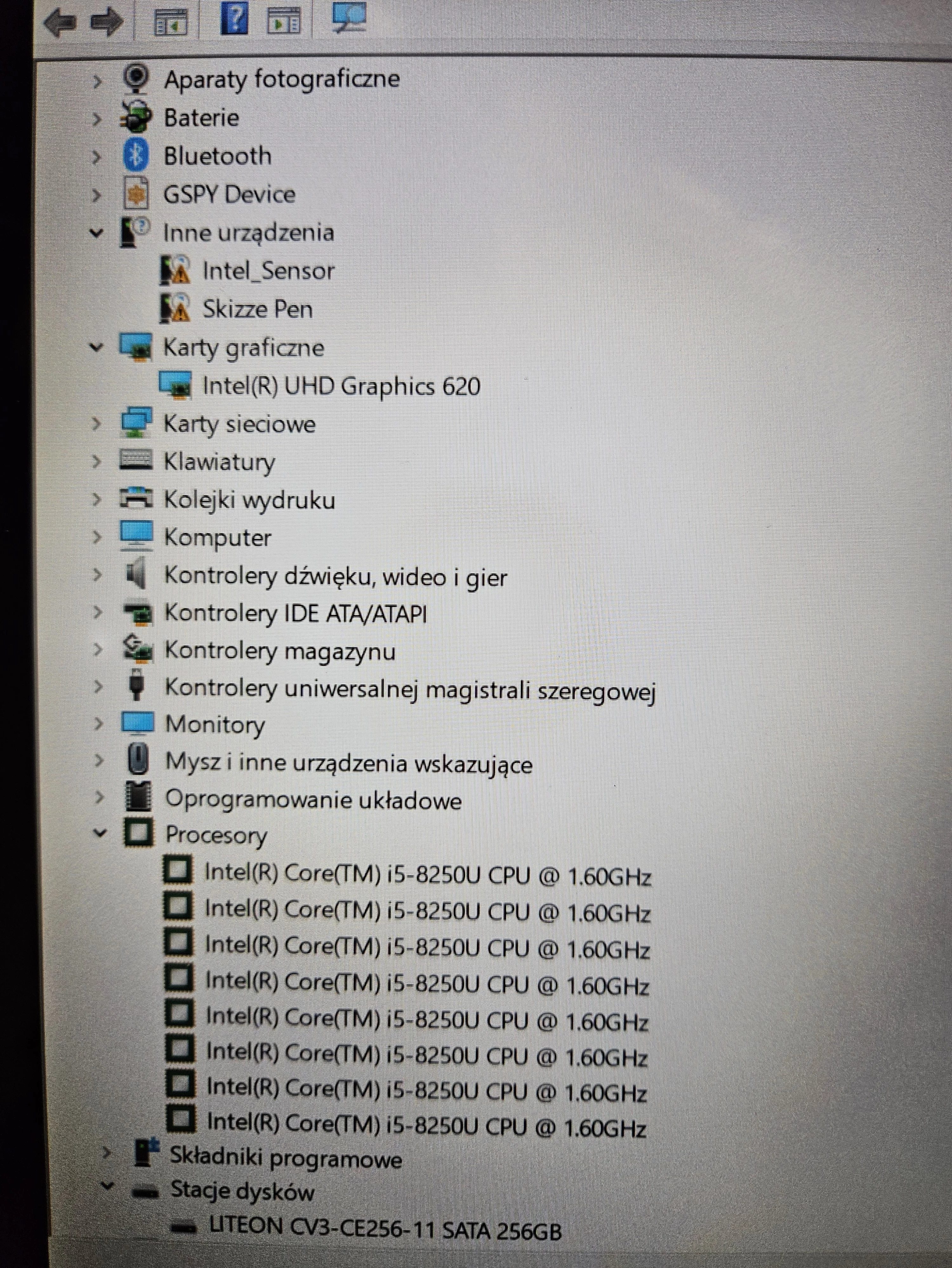Select Kontrolery uniwersalnej magistrali szeregowej label

(410, 690)
